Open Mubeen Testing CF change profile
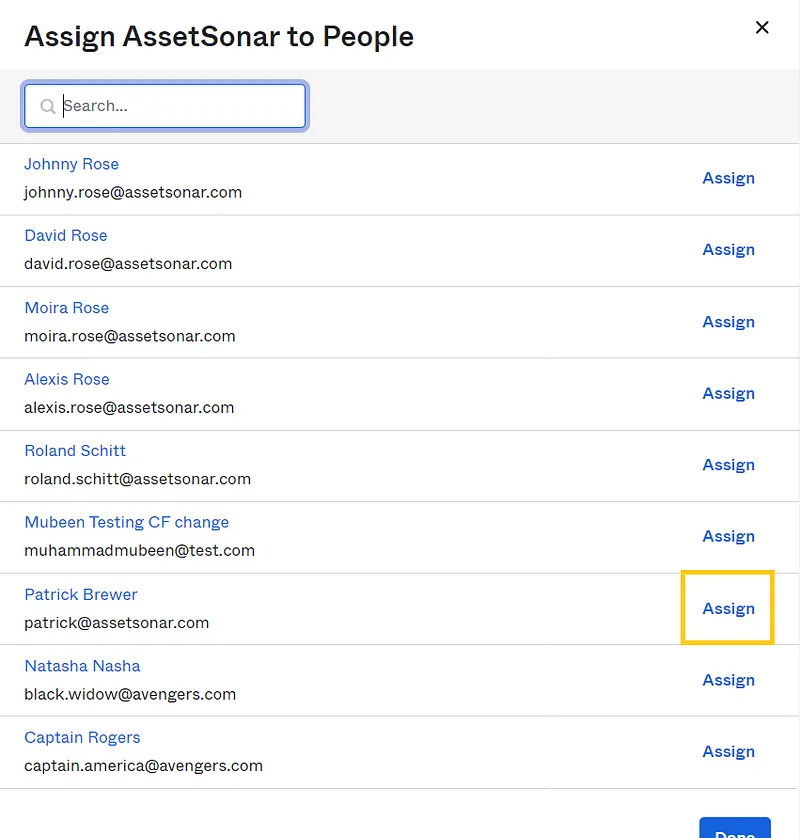 [x=126, y=522]
